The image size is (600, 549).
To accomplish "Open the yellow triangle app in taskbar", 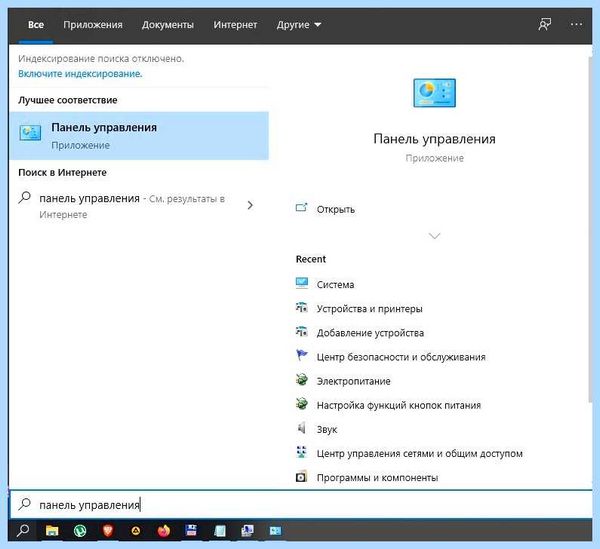I will [x=136, y=531].
